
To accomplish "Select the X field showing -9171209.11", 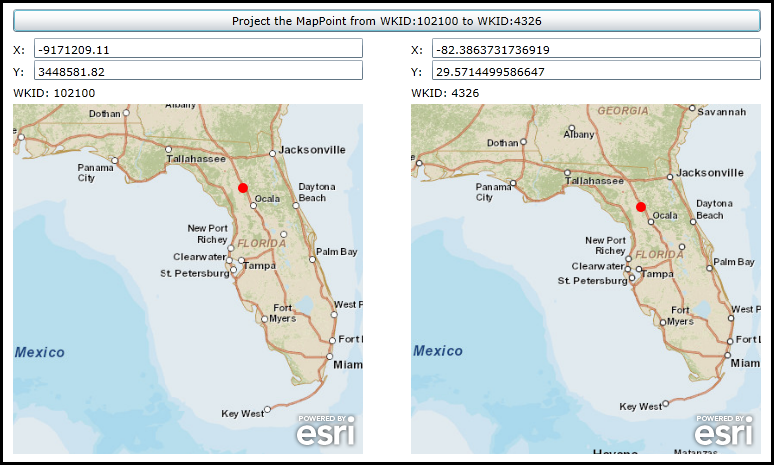I will (197, 49).
